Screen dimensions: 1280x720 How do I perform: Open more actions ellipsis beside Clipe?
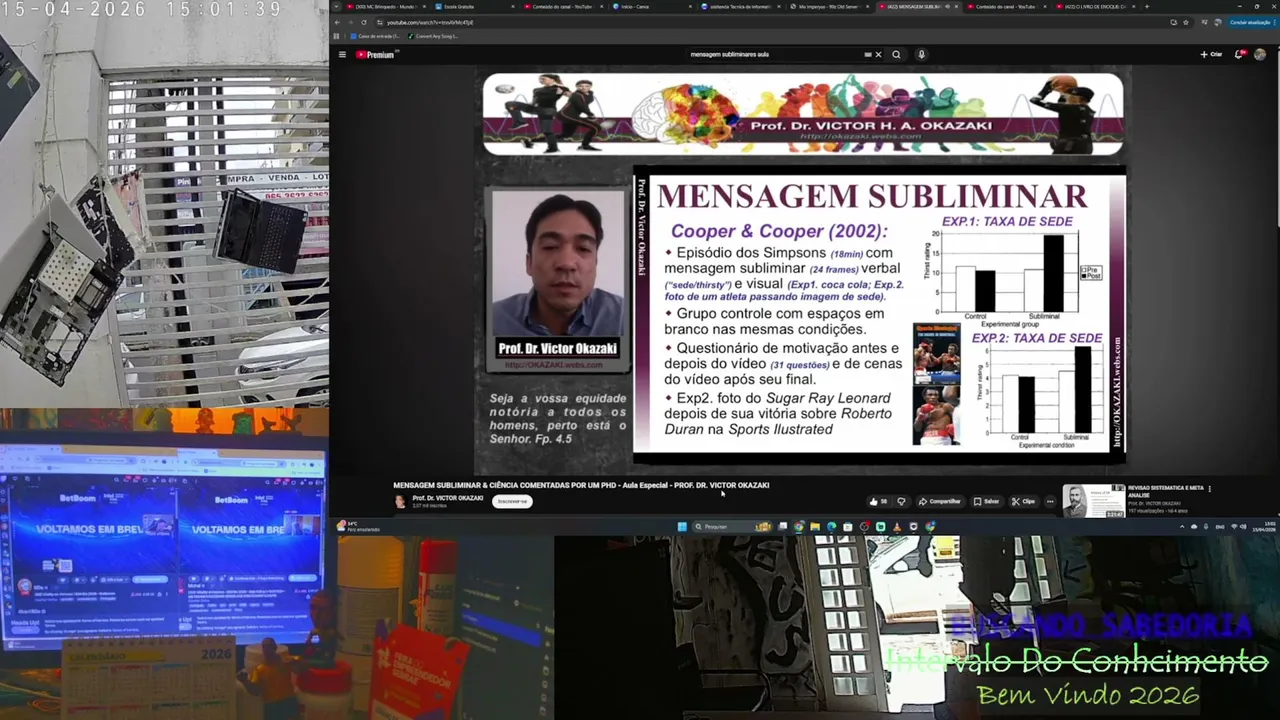1050,501
